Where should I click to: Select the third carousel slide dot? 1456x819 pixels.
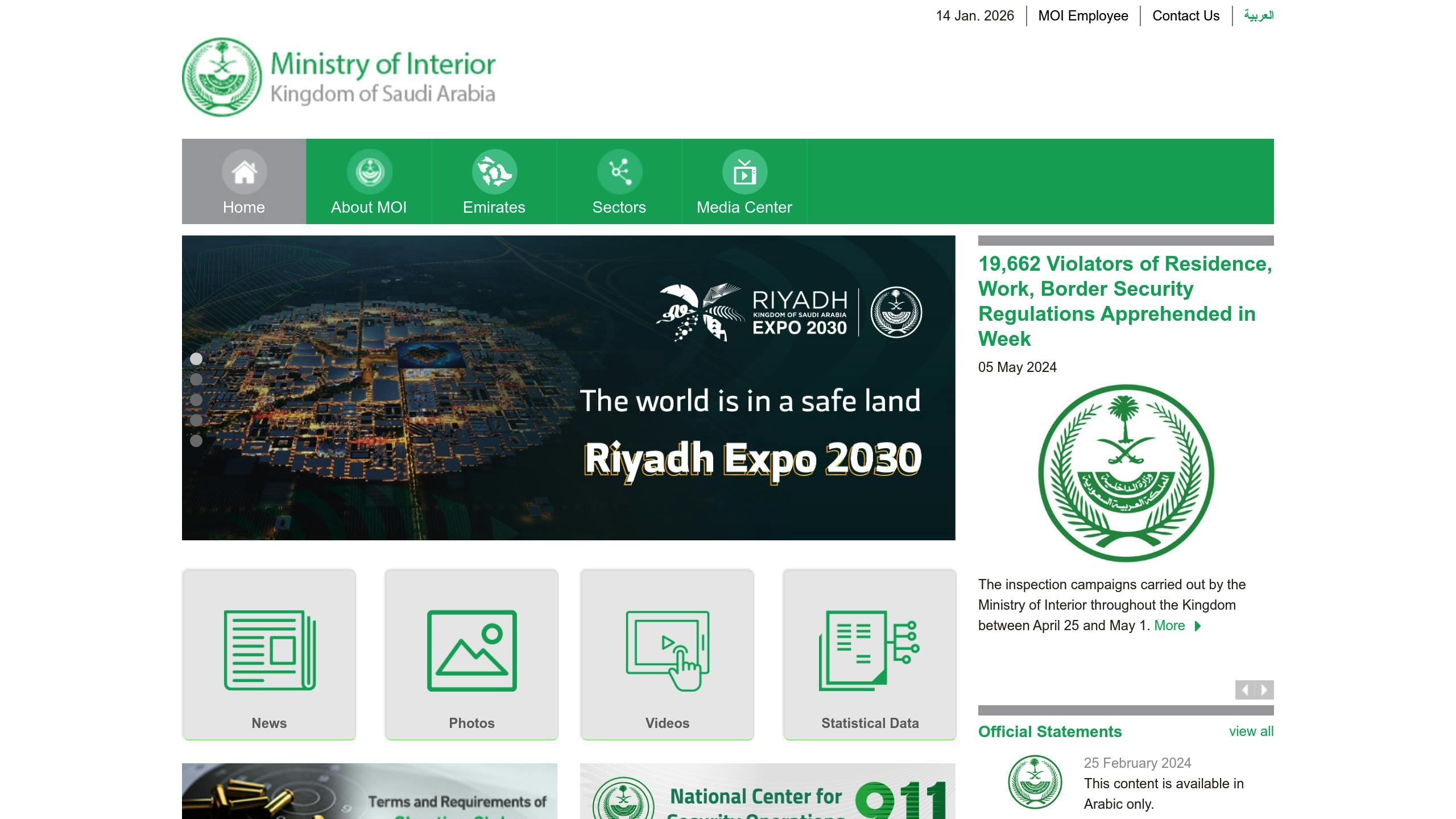pos(196,400)
